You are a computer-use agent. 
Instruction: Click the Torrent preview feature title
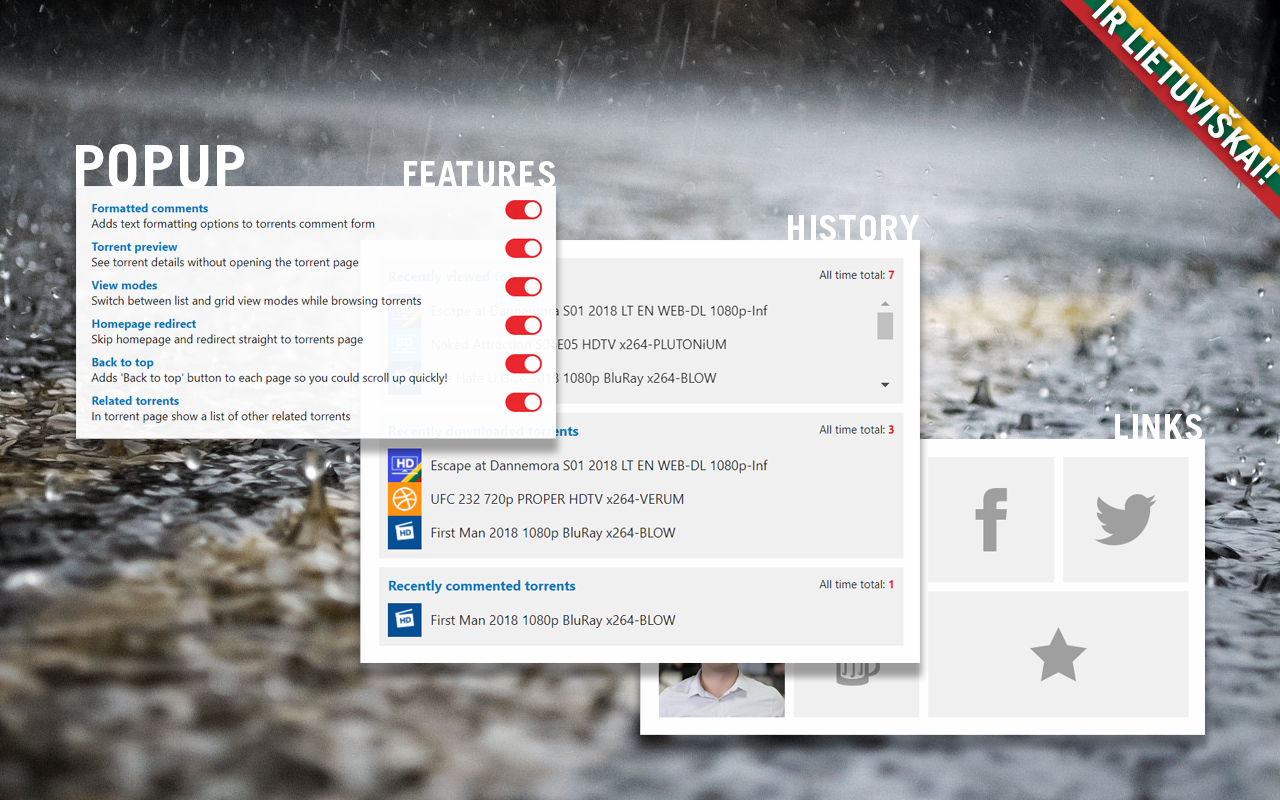point(134,247)
